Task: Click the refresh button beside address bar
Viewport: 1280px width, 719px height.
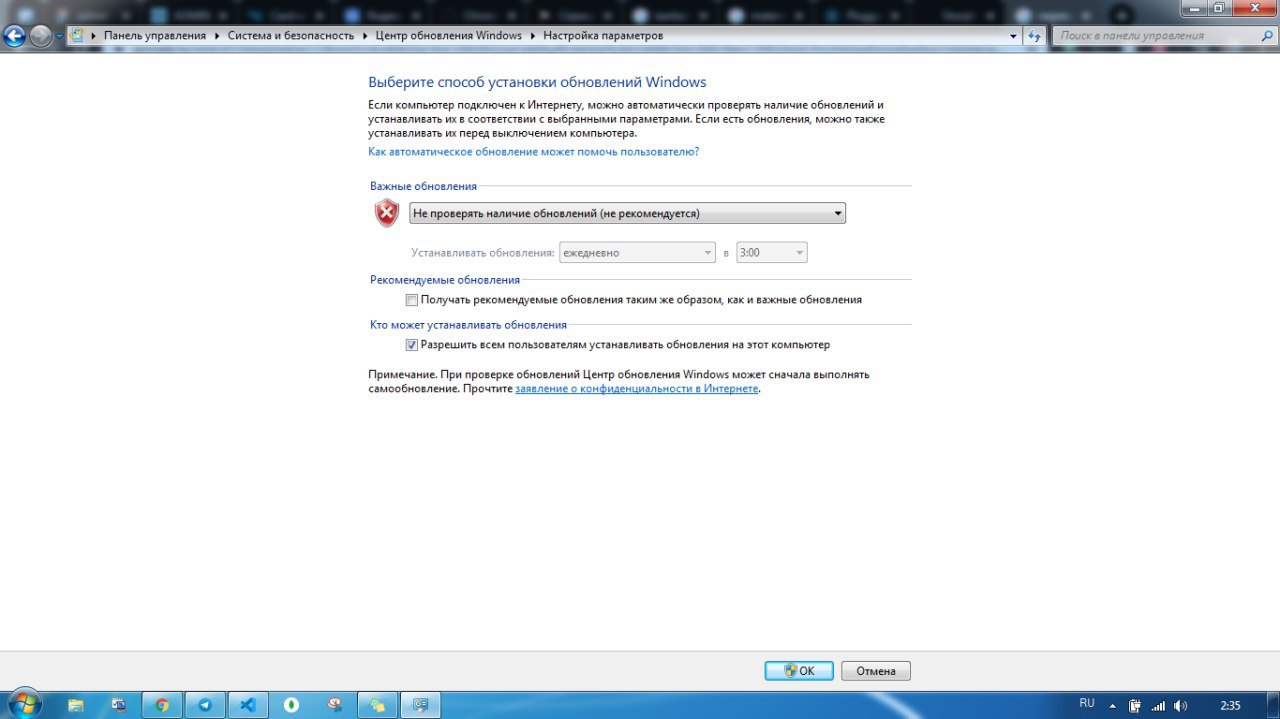Action: point(1034,35)
